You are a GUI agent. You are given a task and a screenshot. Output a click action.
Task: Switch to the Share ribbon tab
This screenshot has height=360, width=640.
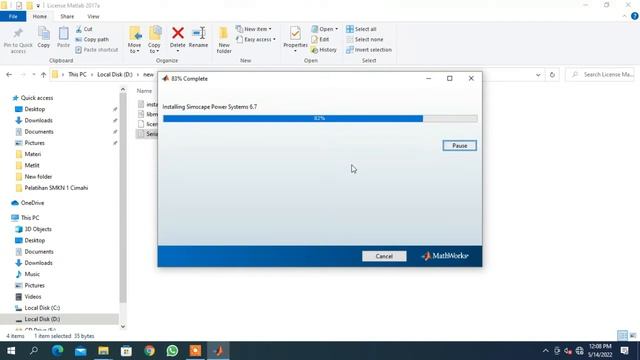click(67, 16)
